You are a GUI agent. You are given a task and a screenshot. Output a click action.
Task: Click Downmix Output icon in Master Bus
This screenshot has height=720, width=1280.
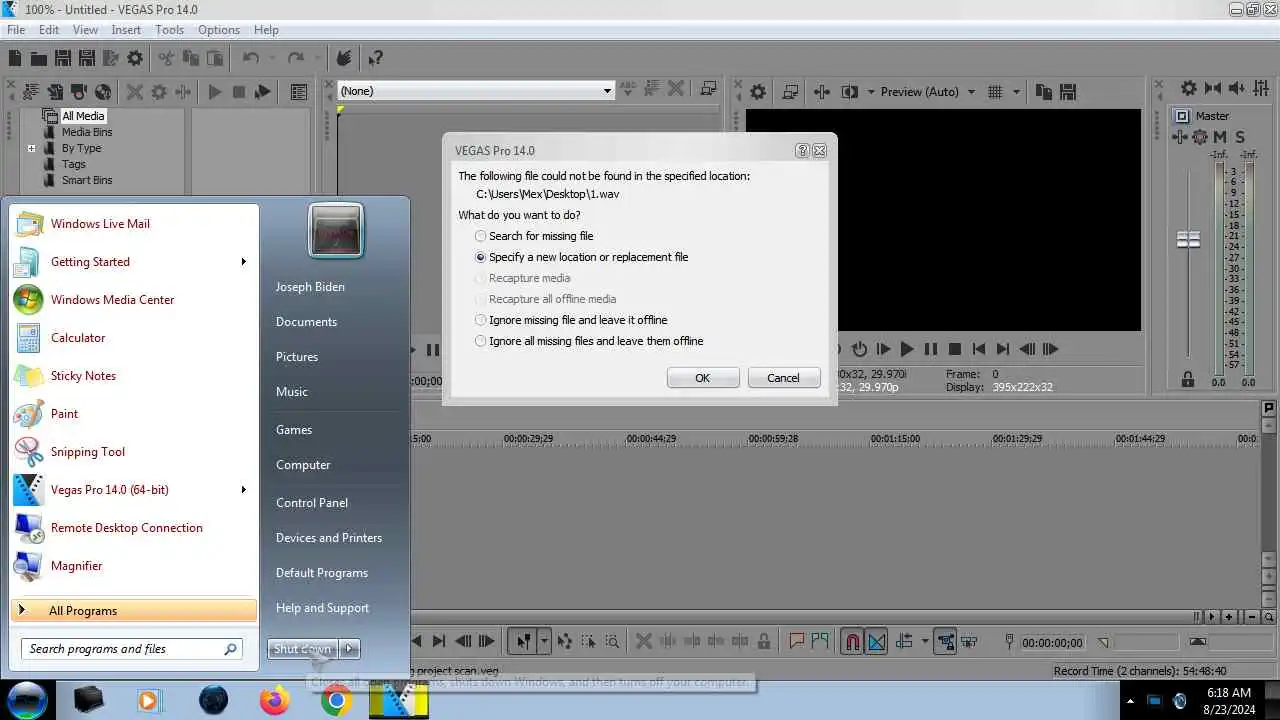(1213, 88)
